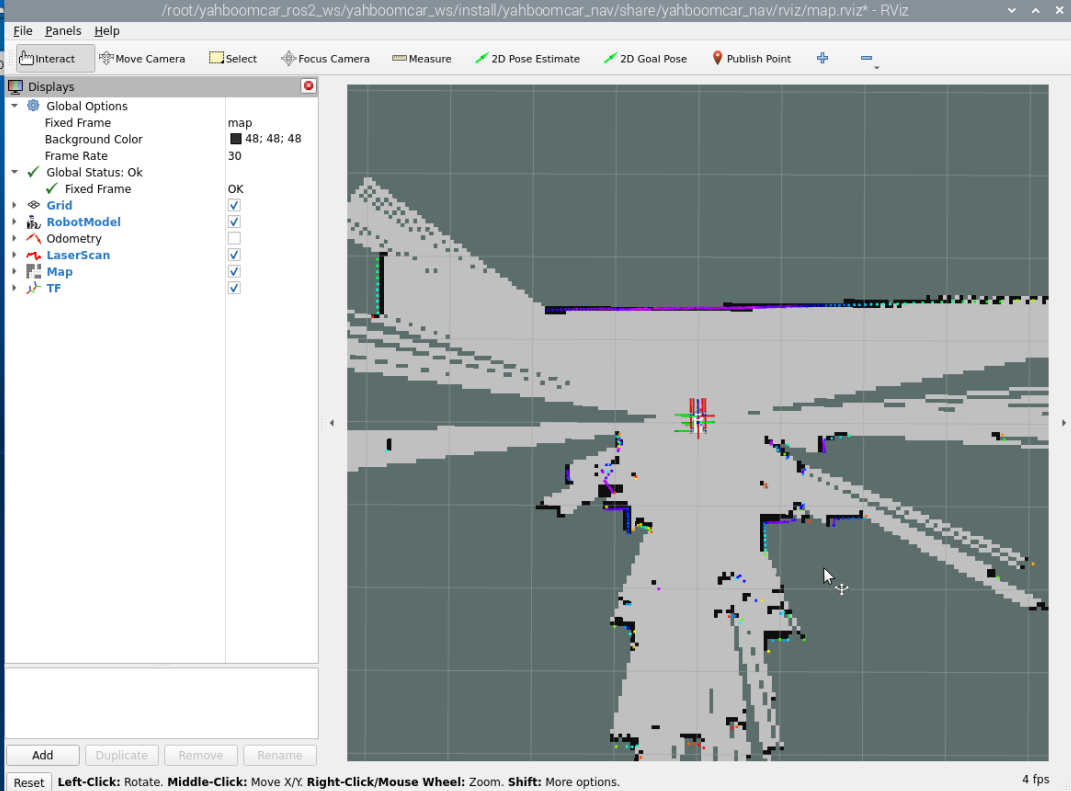Click the Focus Camera tool

[325, 59]
